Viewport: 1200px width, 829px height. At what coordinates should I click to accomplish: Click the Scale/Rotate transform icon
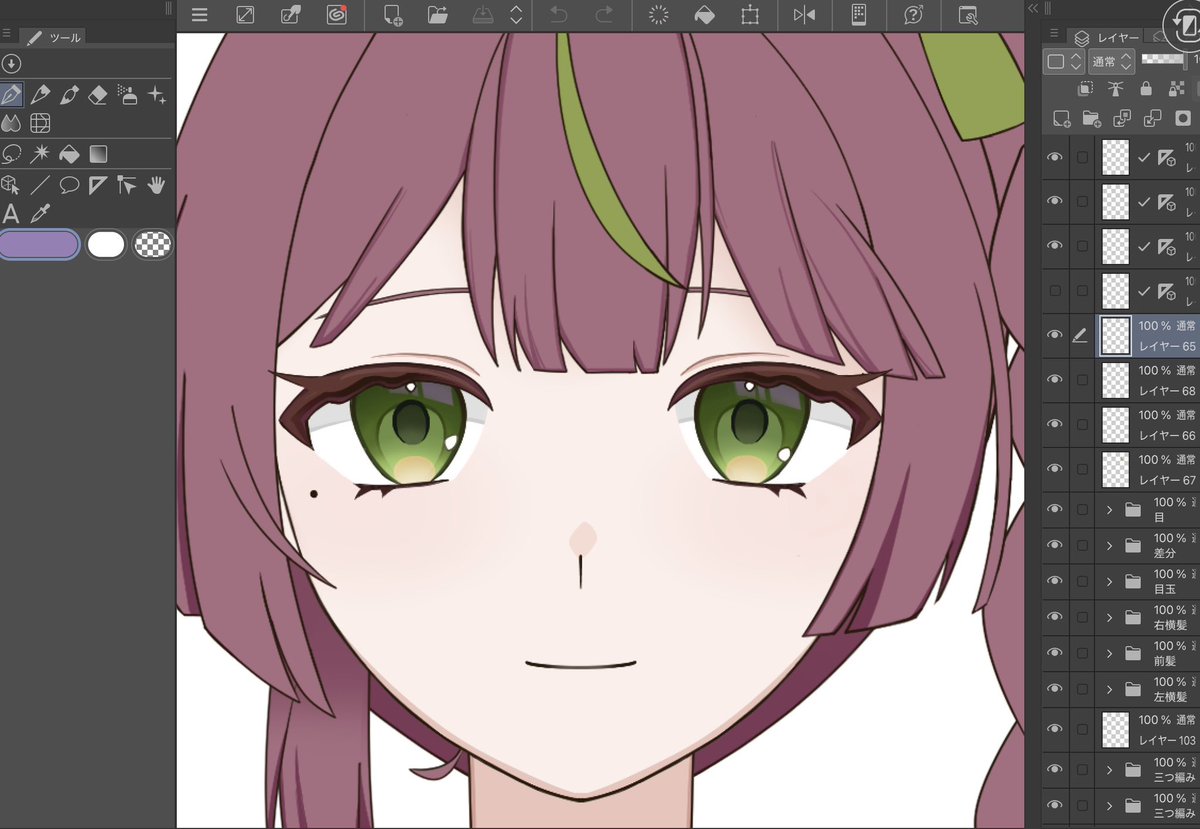[749, 15]
